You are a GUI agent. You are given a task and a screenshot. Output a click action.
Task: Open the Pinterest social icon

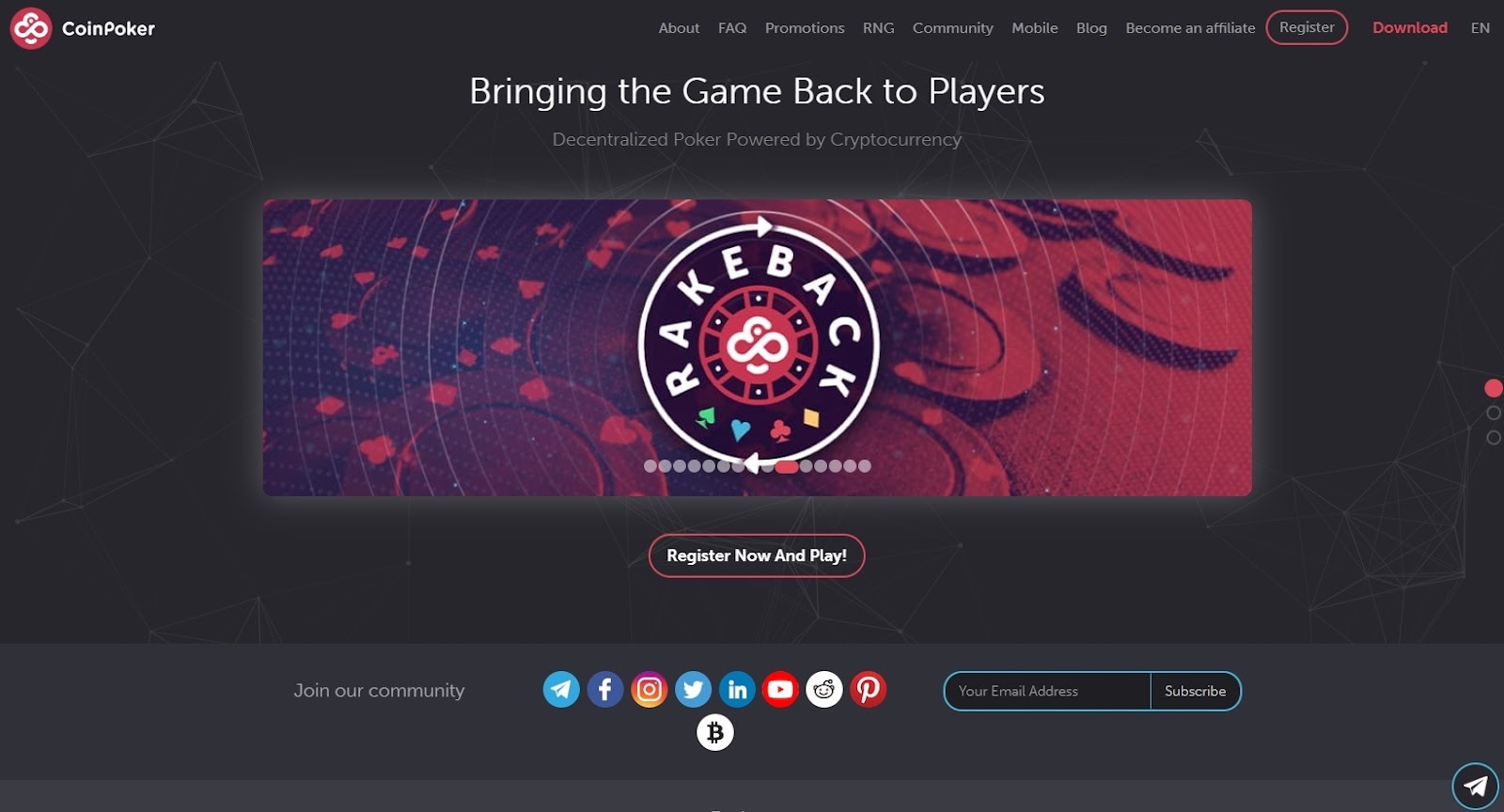click(869, 690)
